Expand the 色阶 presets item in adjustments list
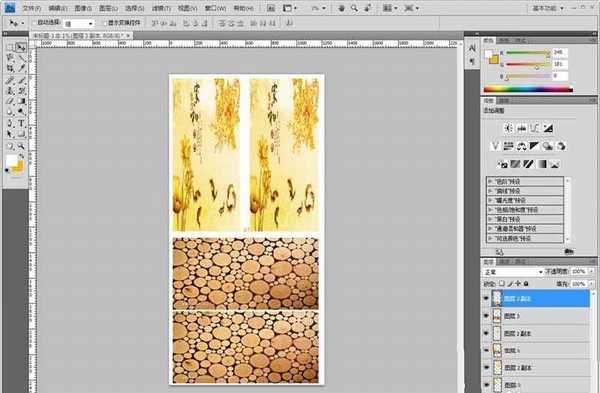Image resolution: width=600 pixels, height=393 pixels. [x=525, y=181]
